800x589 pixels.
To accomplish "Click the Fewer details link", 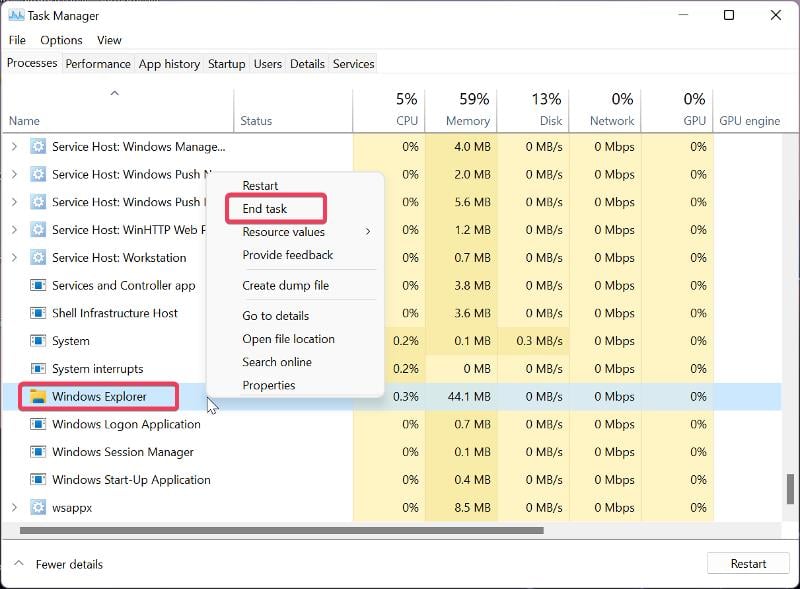I will coord(69,564).
